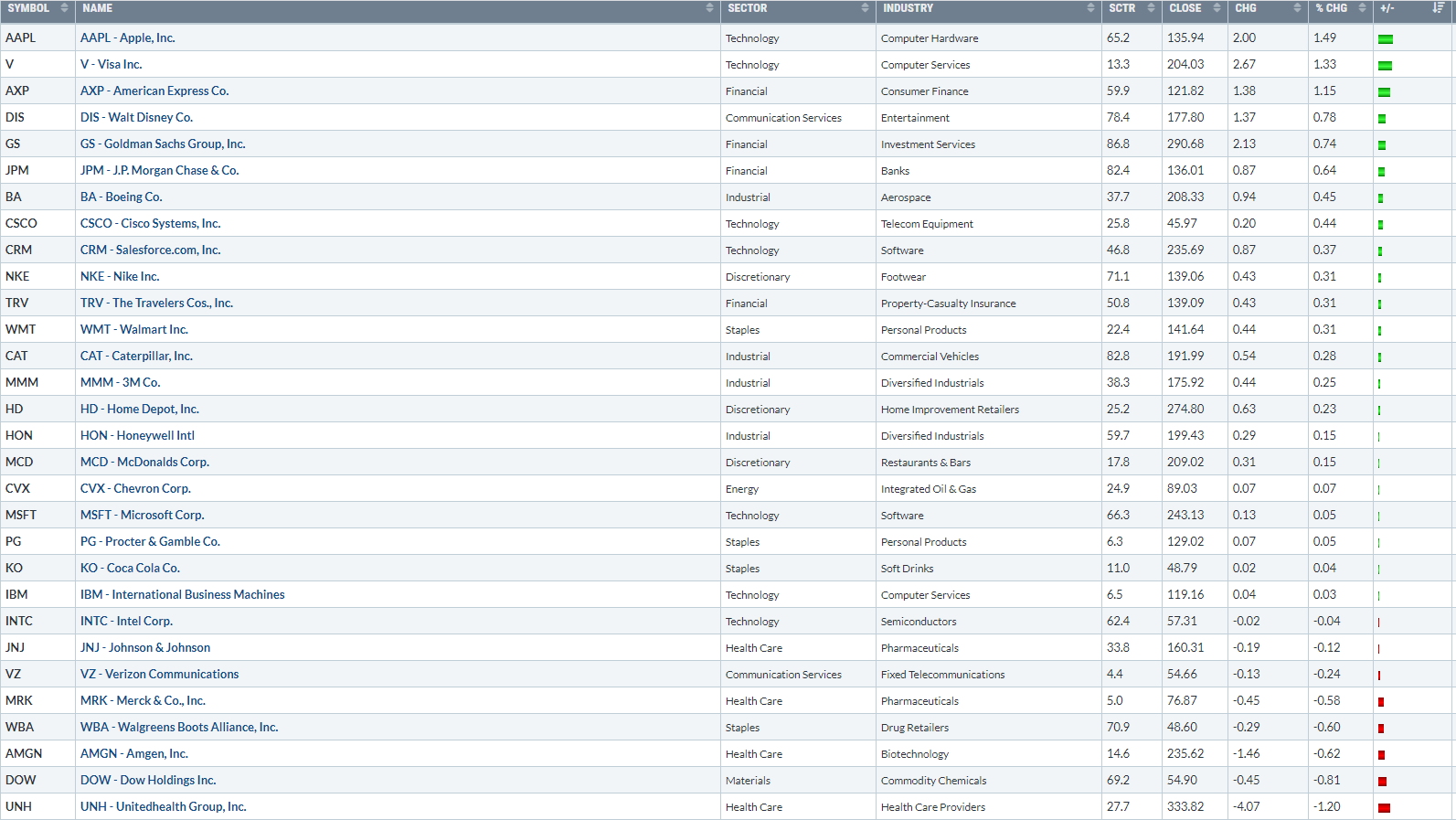Open JNJ - Johnson & Johnson link
The width and height of the screenshot is (1456, 820).
coord(145,647)
